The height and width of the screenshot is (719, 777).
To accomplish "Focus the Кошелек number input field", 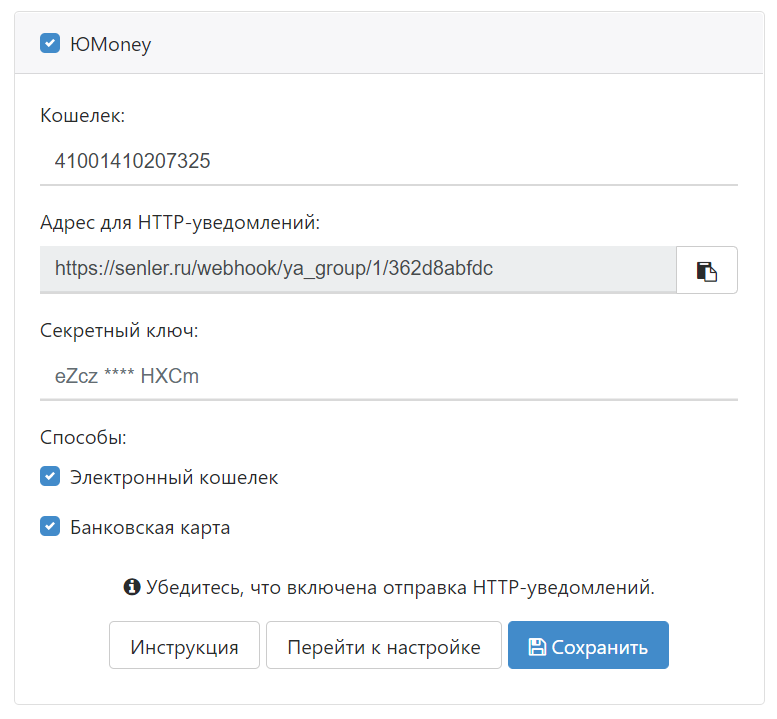I will click(388, 160).
